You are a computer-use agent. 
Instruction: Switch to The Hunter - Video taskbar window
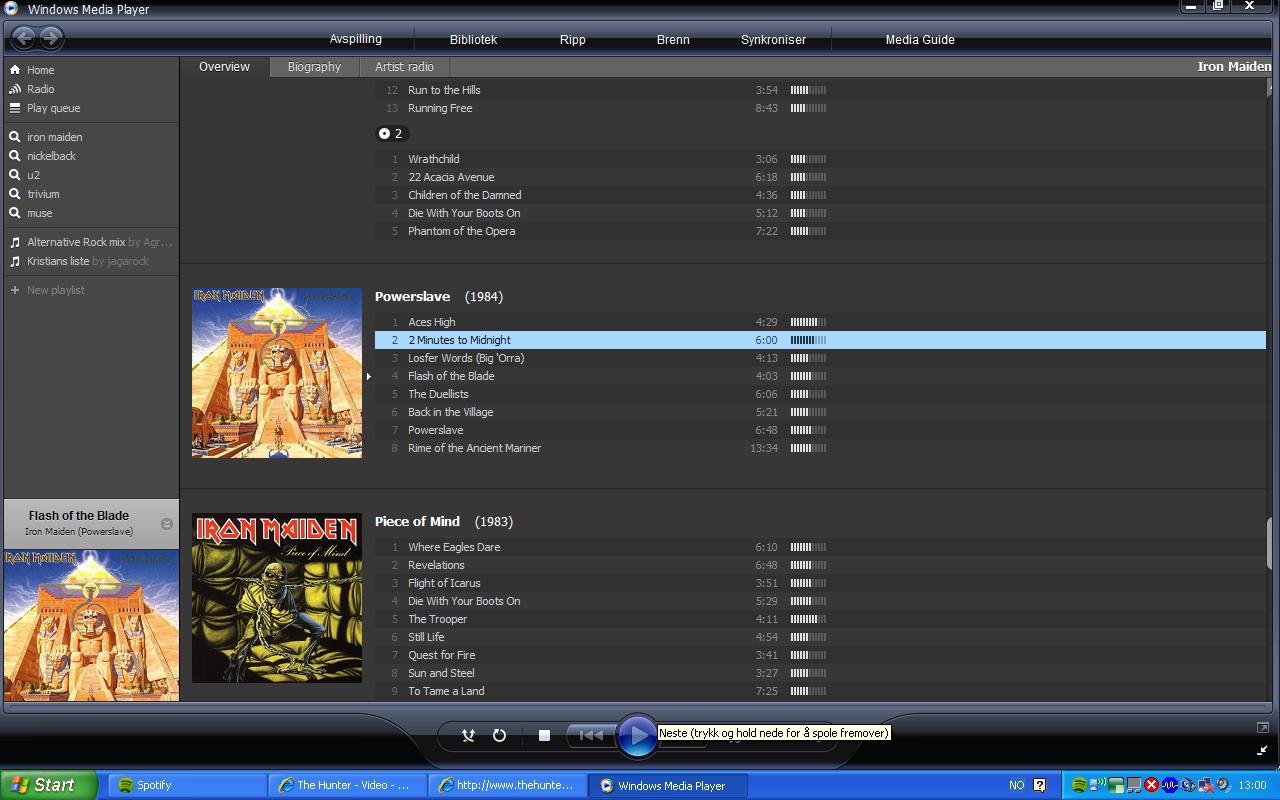346,785
